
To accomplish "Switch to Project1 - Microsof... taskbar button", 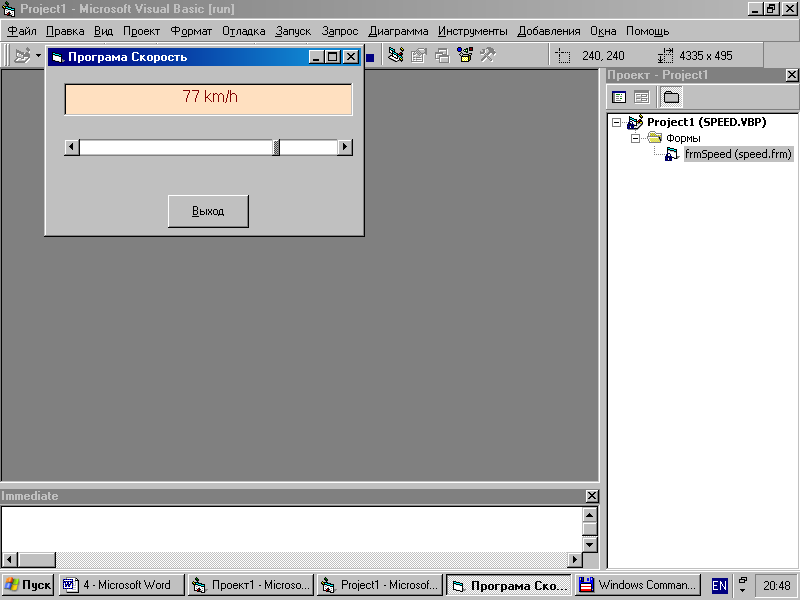I will (x=380, y=585).
